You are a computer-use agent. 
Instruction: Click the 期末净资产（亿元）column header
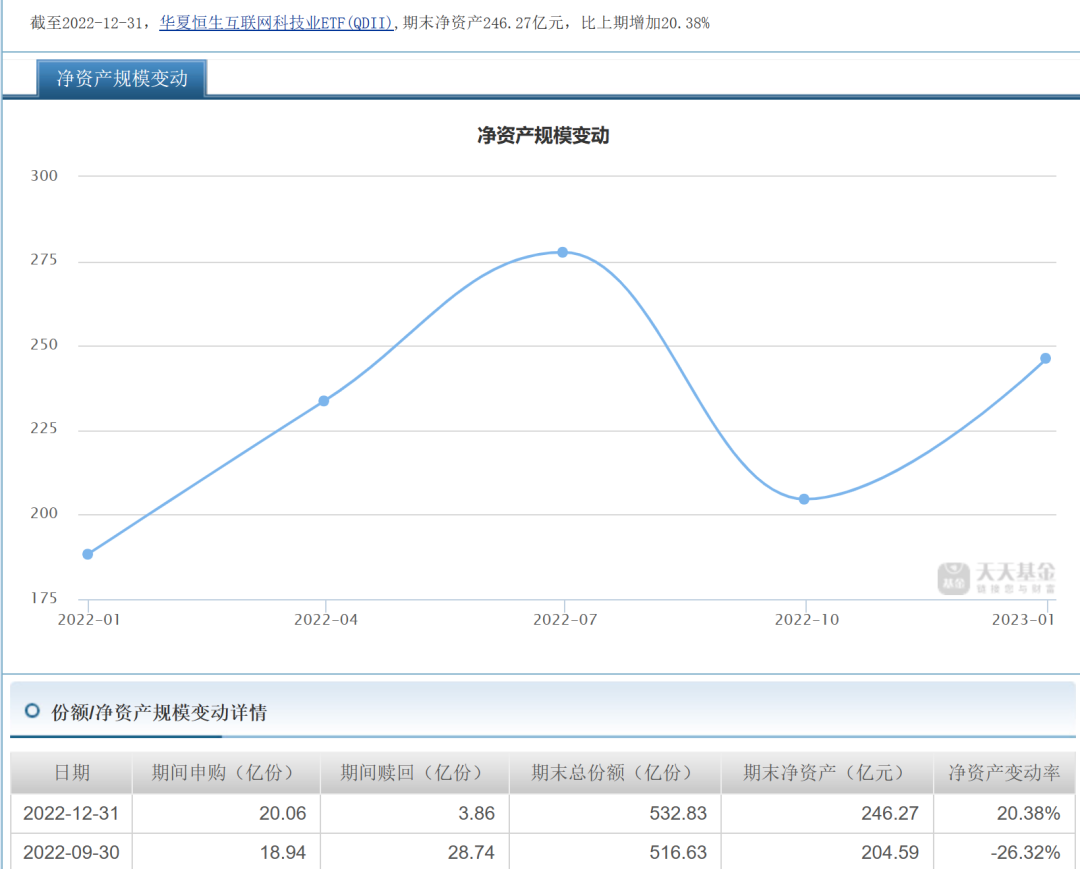[826, 772]
